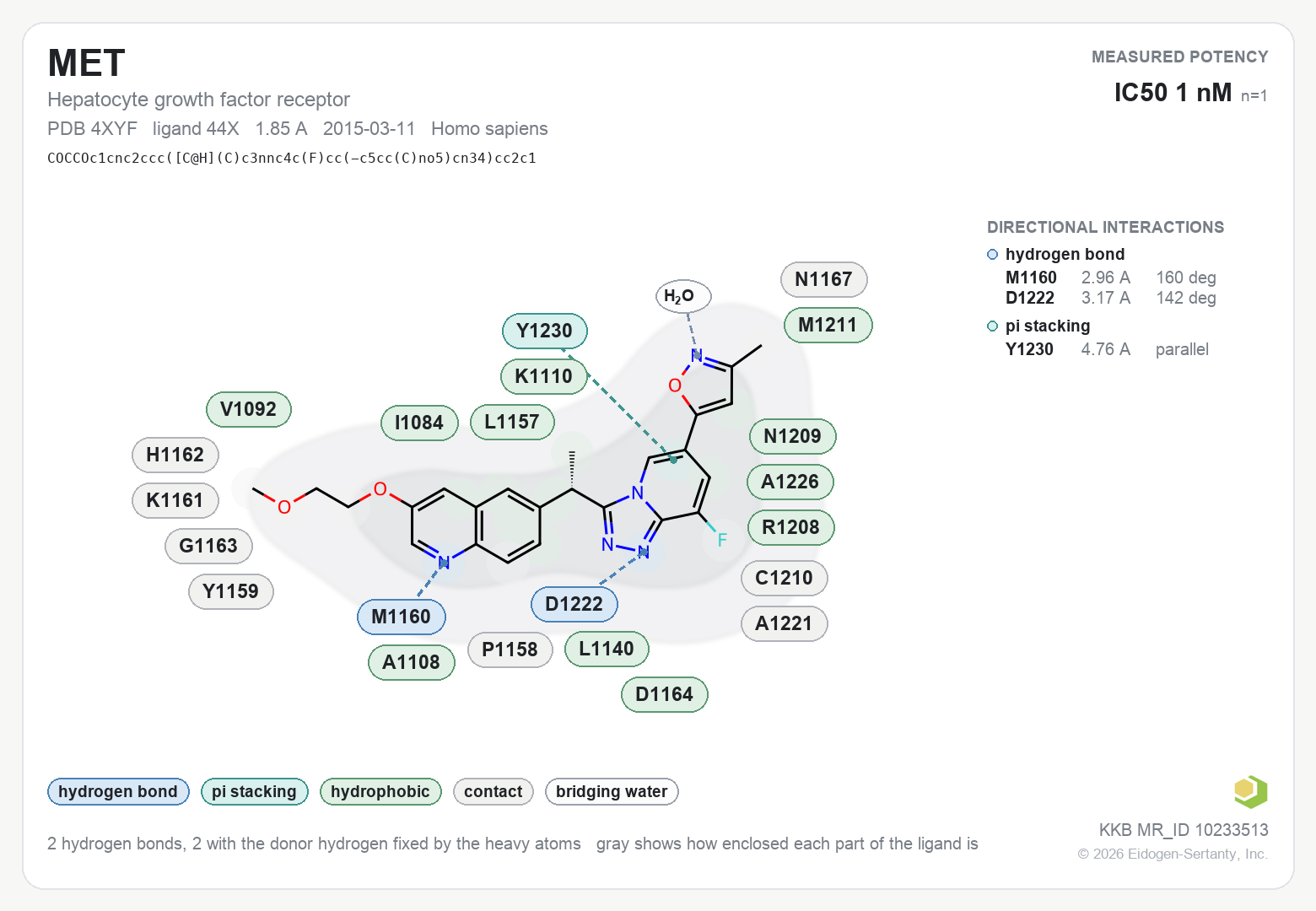This screenshot has width=1316, height=911.
Task: Click 'KKB MR_ID 10233513' text
Action: click(1184, 830)
